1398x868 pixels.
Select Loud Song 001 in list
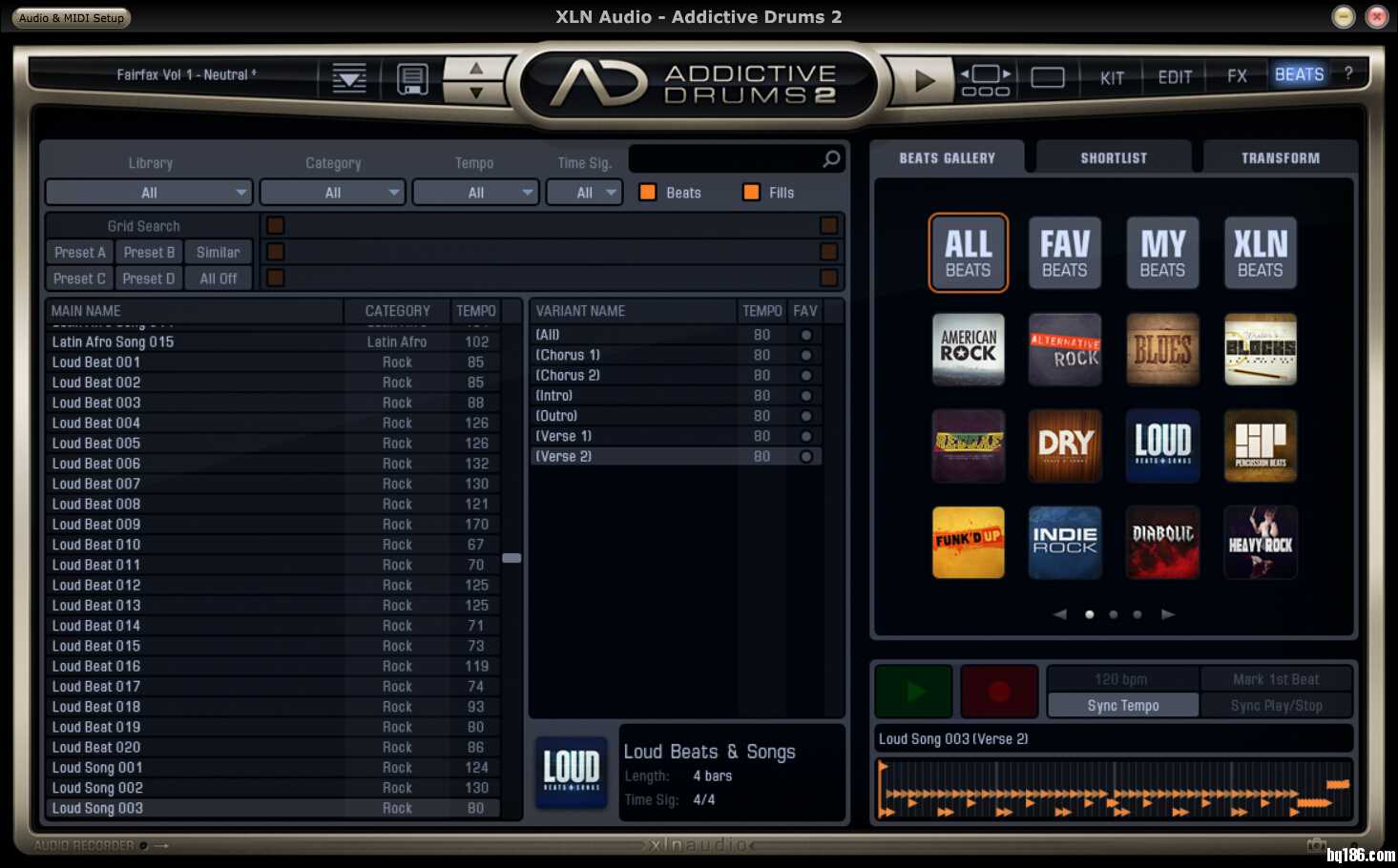273,767
